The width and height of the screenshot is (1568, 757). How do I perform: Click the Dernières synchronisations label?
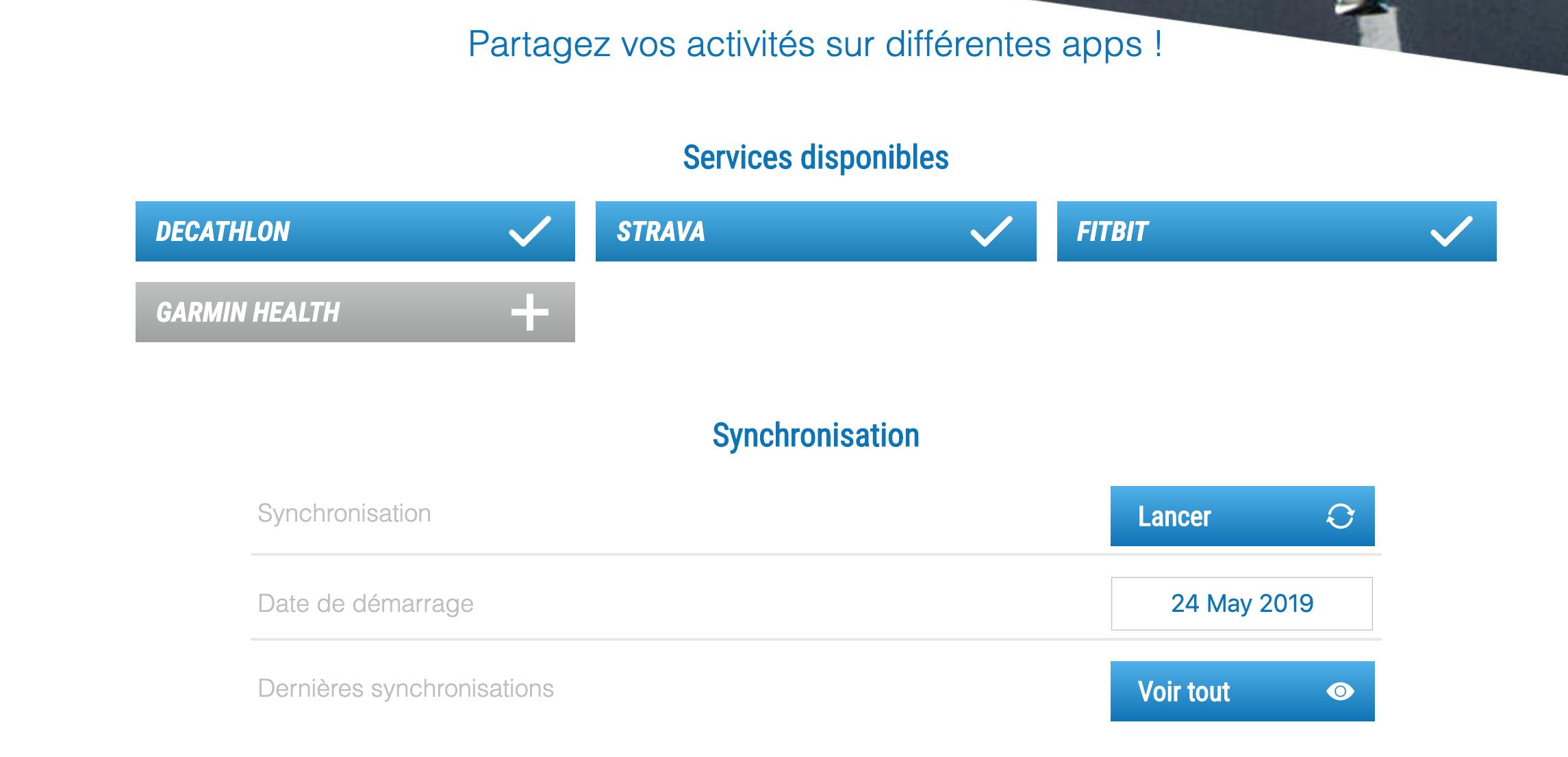[406, 689]
